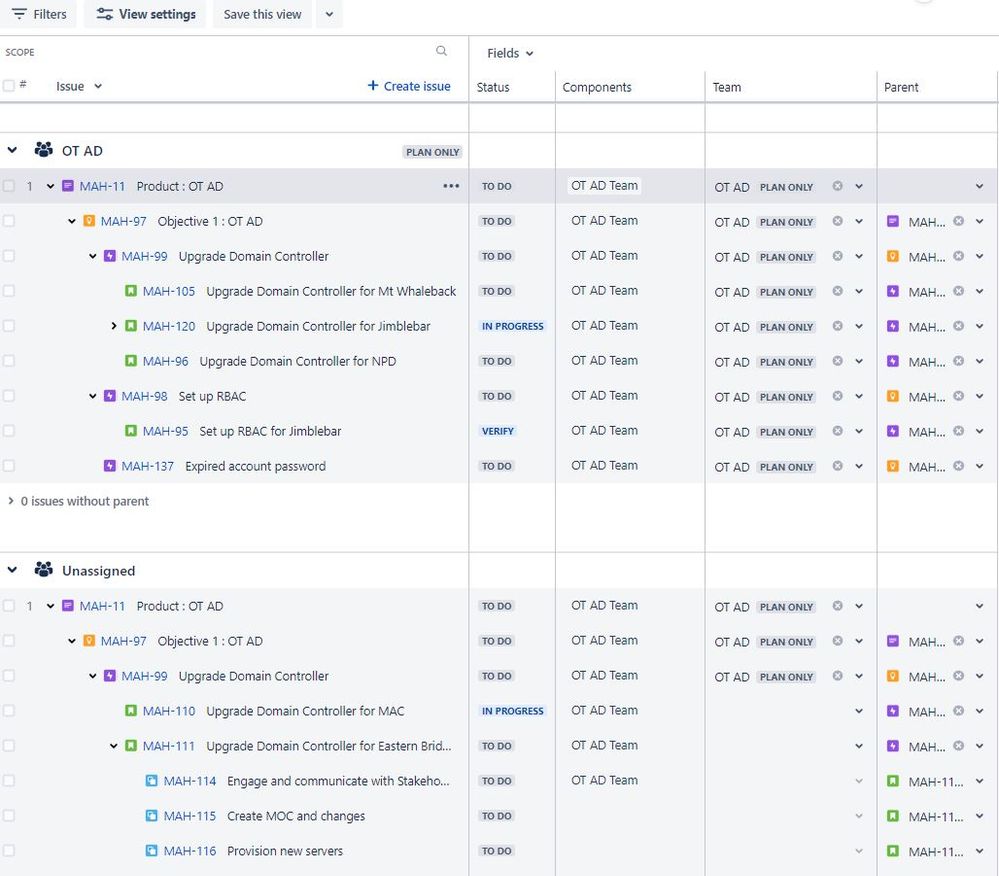Viewport: 999px width, 876px height.
Task: Open the Fields dropdown
Action: click(510, 54)
